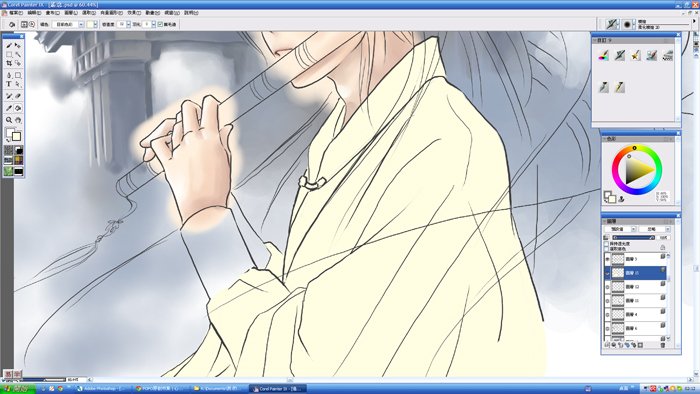Click the rainbow brush icon in custom palette
This screenshot has width=700, height=394.
point(604,55)
